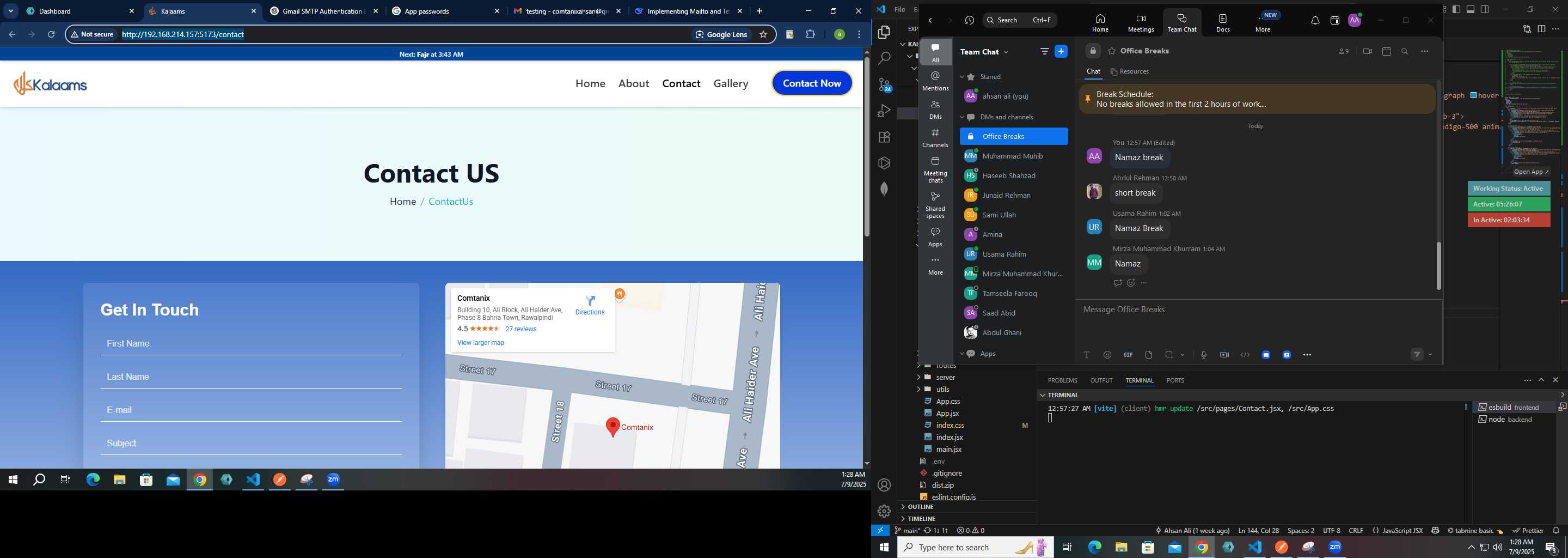Expand the Apps section in chat list
Screen dimensions: 1568x558
coord(963,354)
